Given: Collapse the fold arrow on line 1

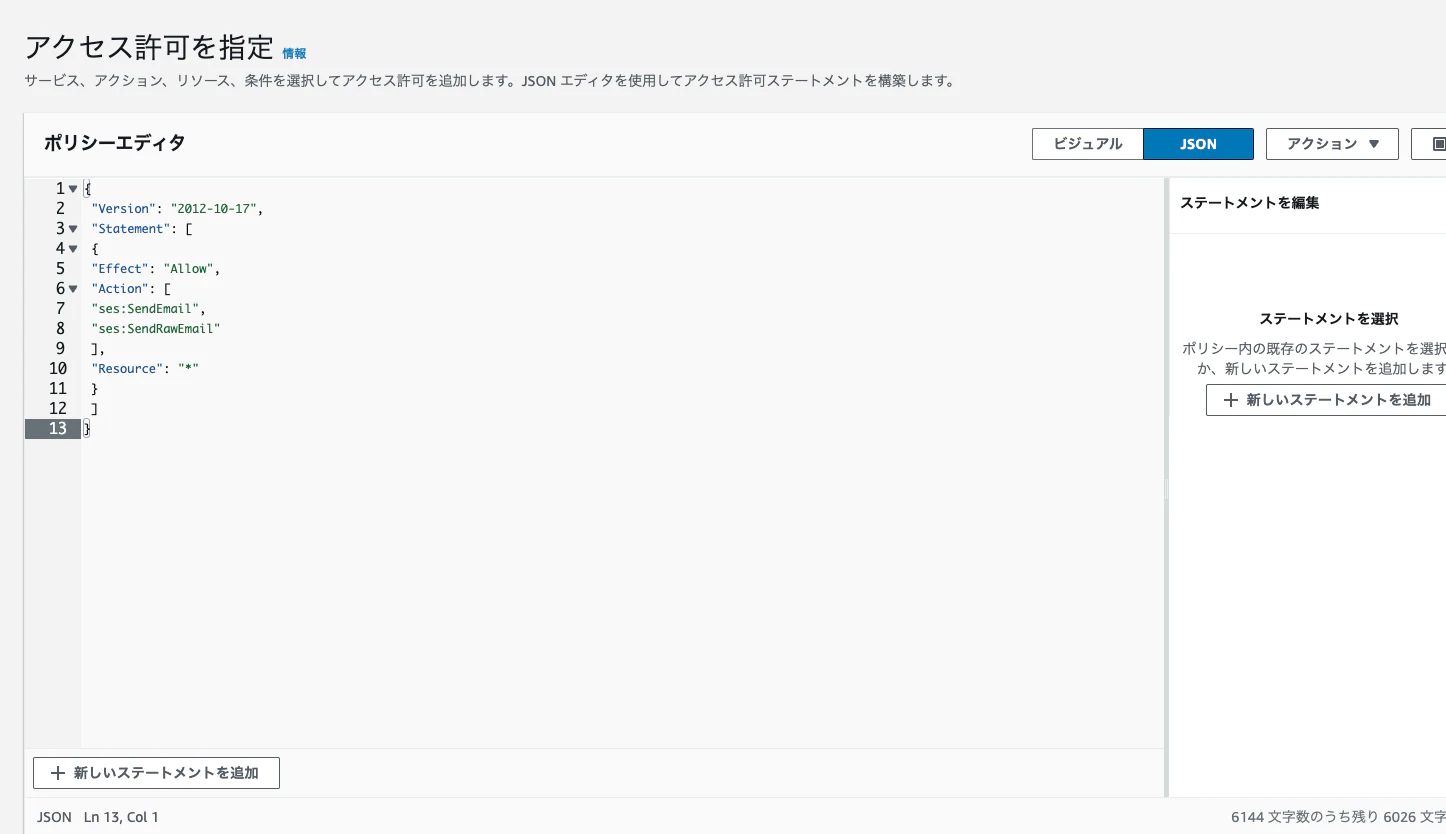Looking at the screenshot, I should tap(73, 189).
